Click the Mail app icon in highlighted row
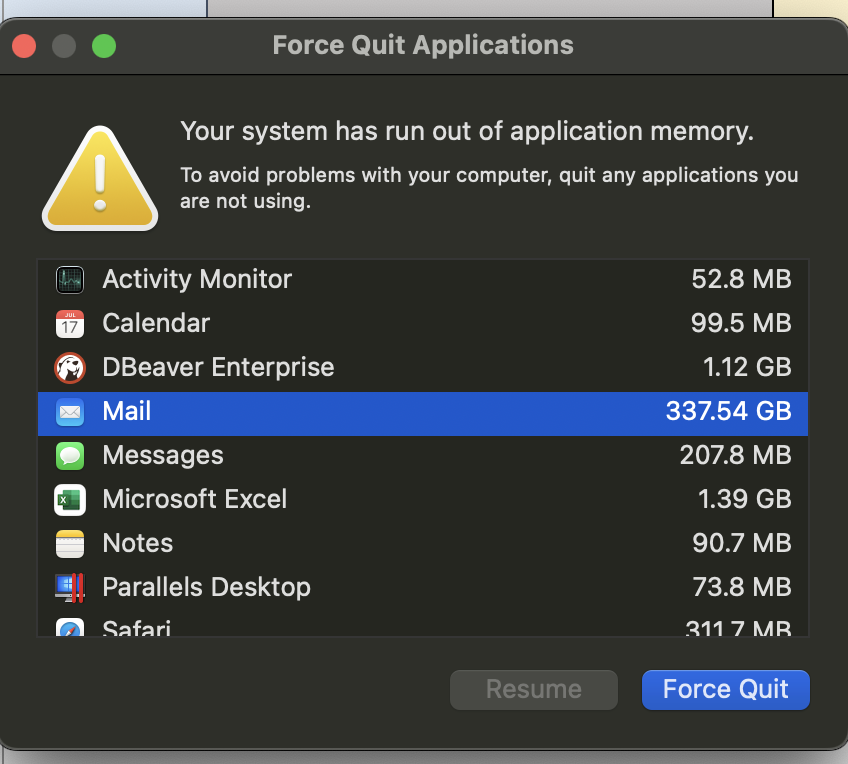The height and width of the screenshot is (764, 848). click(x=69, y=411)
